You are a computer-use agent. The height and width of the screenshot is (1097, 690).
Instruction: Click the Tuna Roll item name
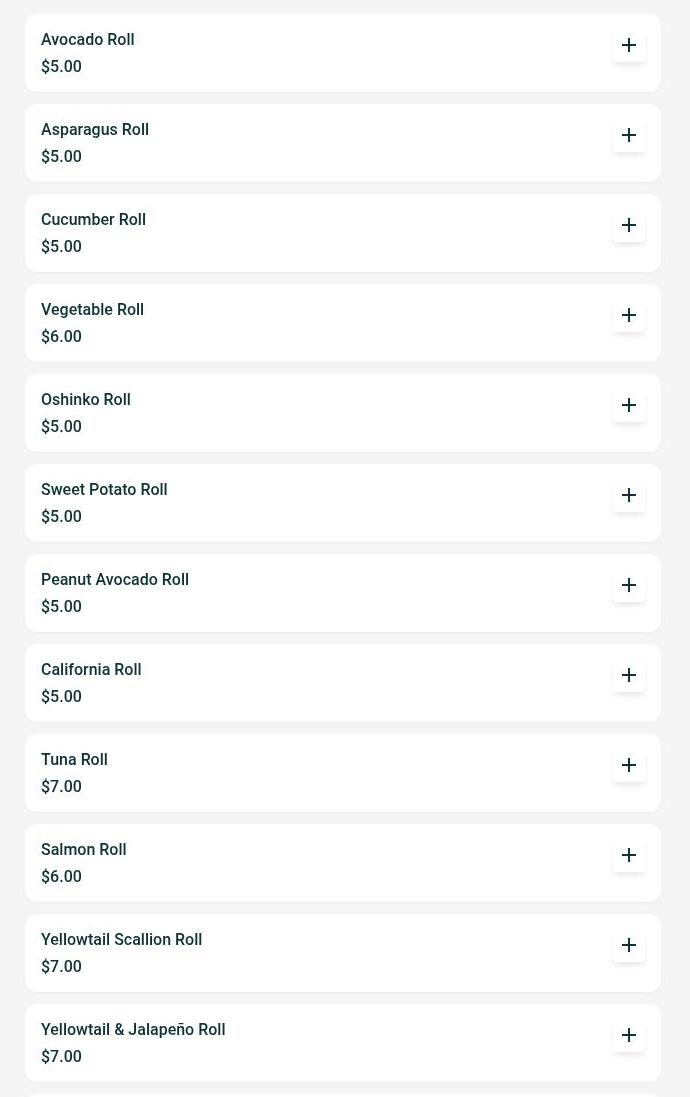(74, 759)
